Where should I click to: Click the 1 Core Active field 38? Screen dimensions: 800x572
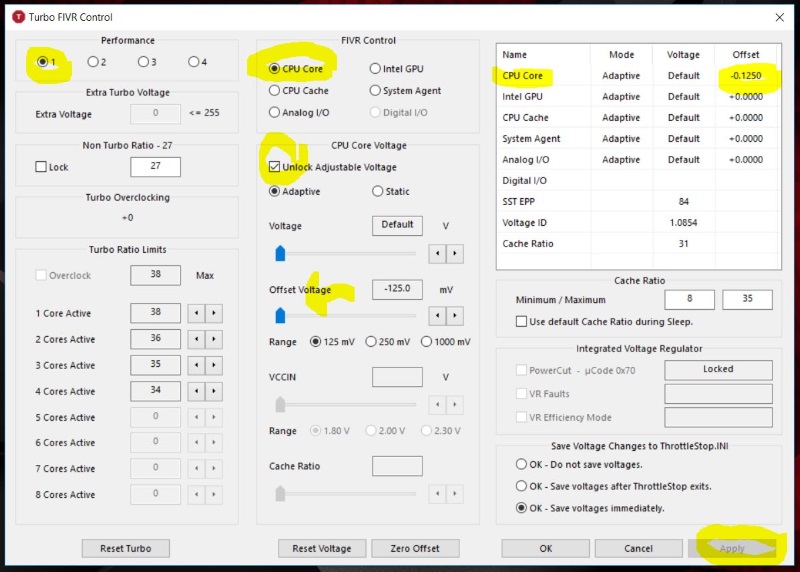[x=155, y=312]
